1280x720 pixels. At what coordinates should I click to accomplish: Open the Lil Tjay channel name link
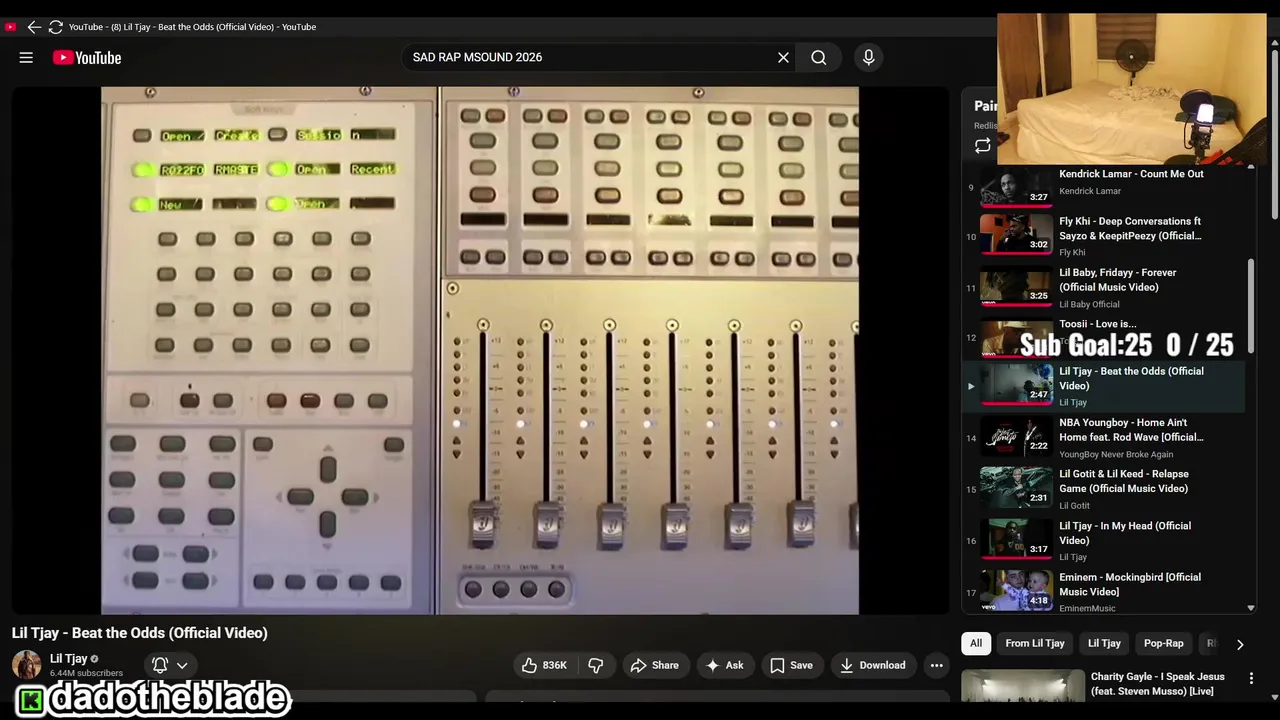click(x=69, y=659)
